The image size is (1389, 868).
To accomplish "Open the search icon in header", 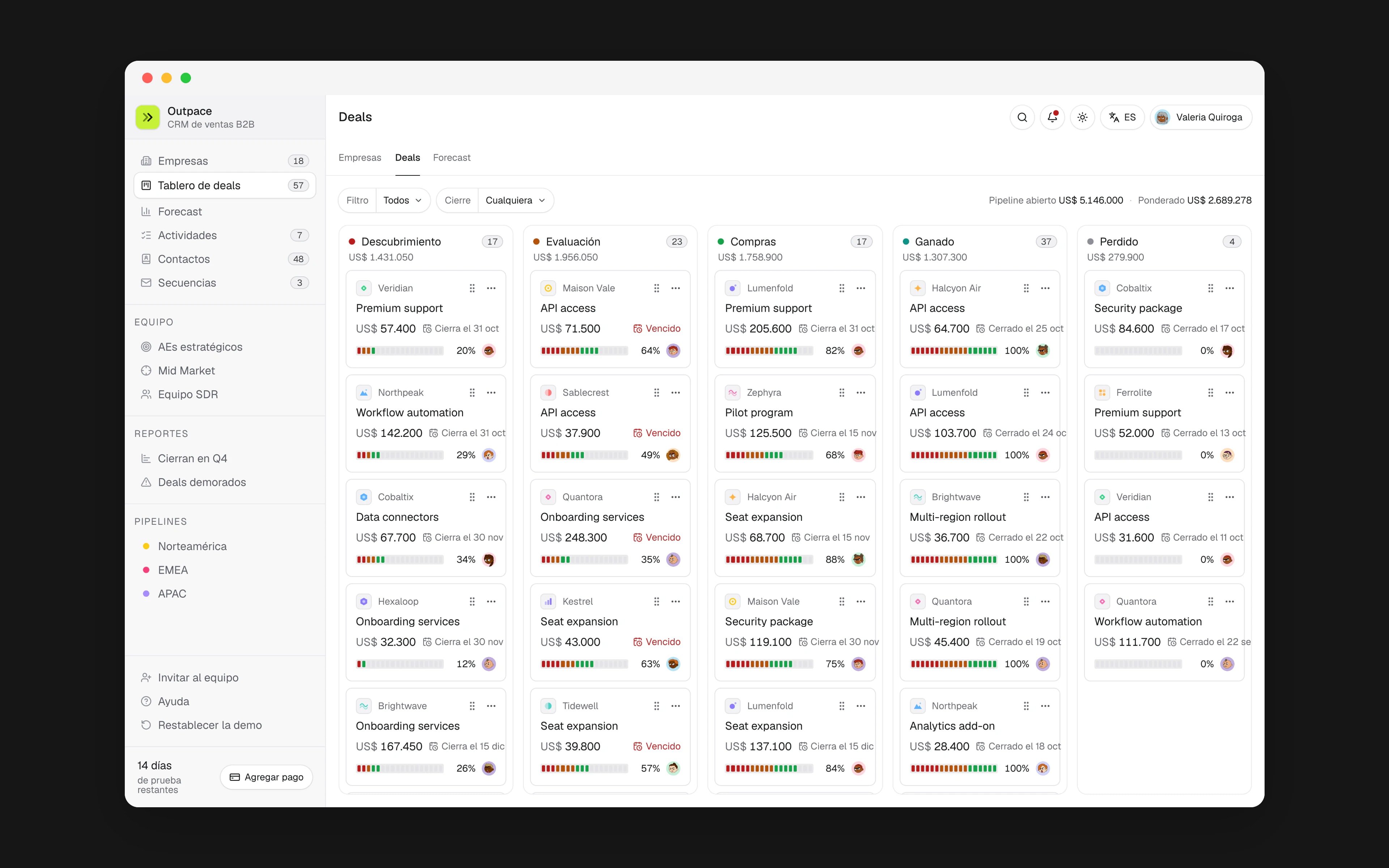I will point(1022,117).
